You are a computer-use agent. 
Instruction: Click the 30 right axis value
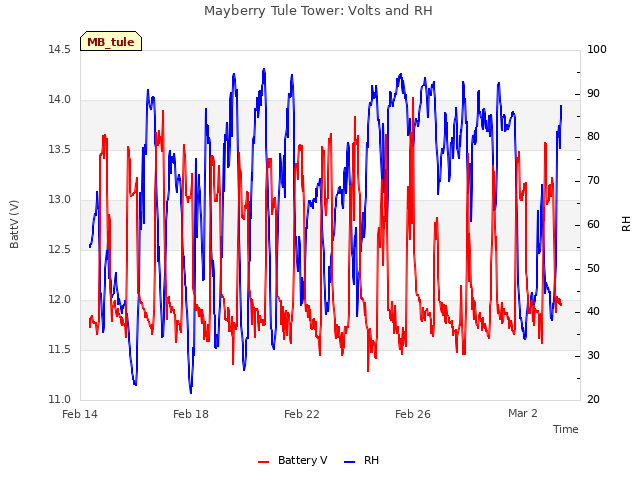point(593,356)
